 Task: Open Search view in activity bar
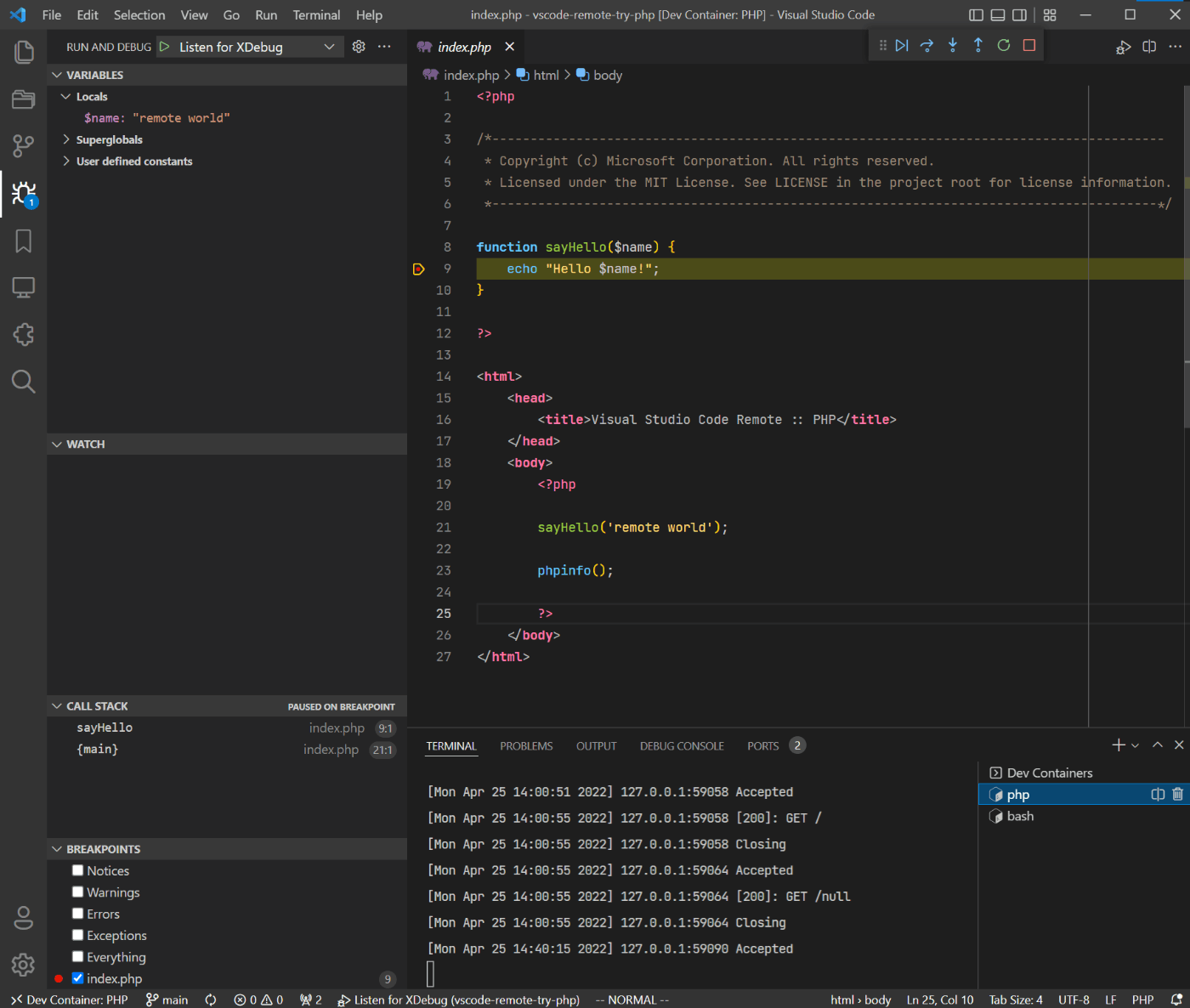(24, 382)
